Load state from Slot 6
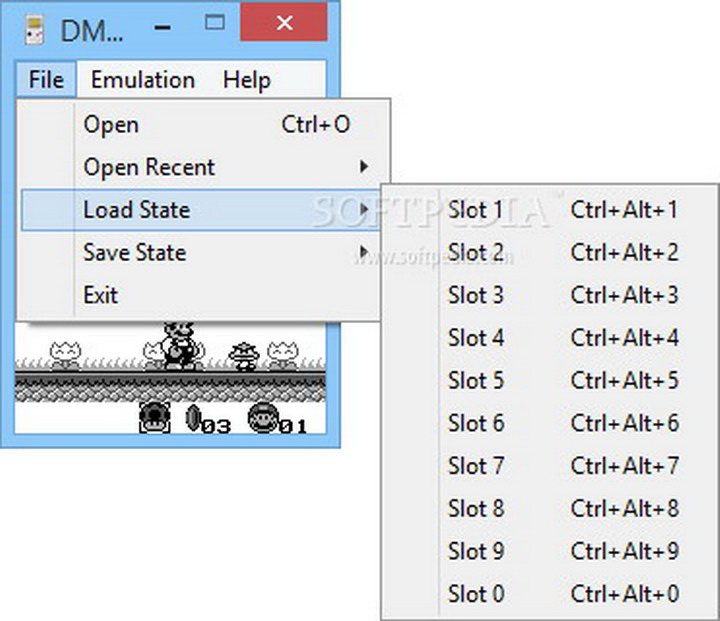This screenshot has width=720, height=621. 475,424
